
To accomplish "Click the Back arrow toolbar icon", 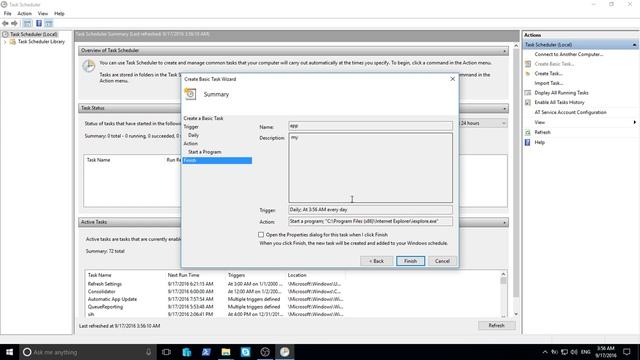I will click(x=5, y=23).
